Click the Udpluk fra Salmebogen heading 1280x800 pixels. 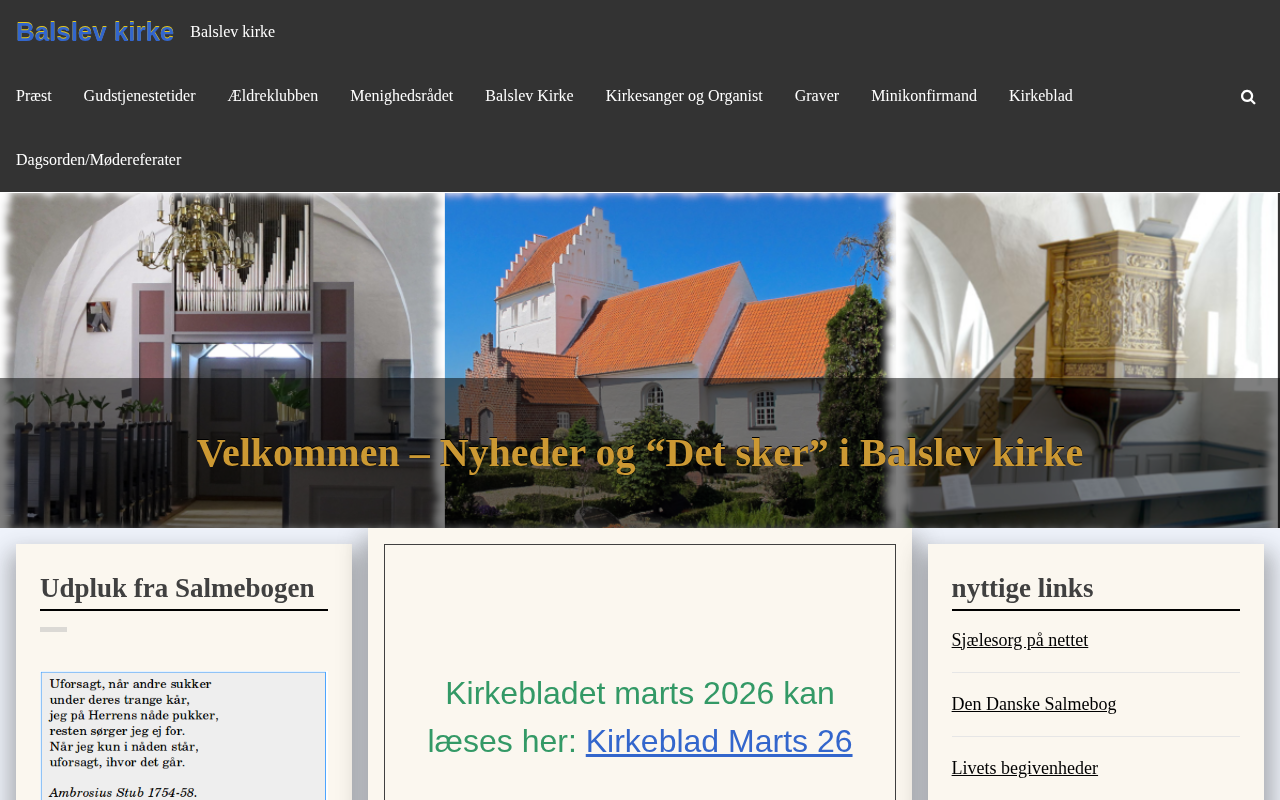point(177,588)
